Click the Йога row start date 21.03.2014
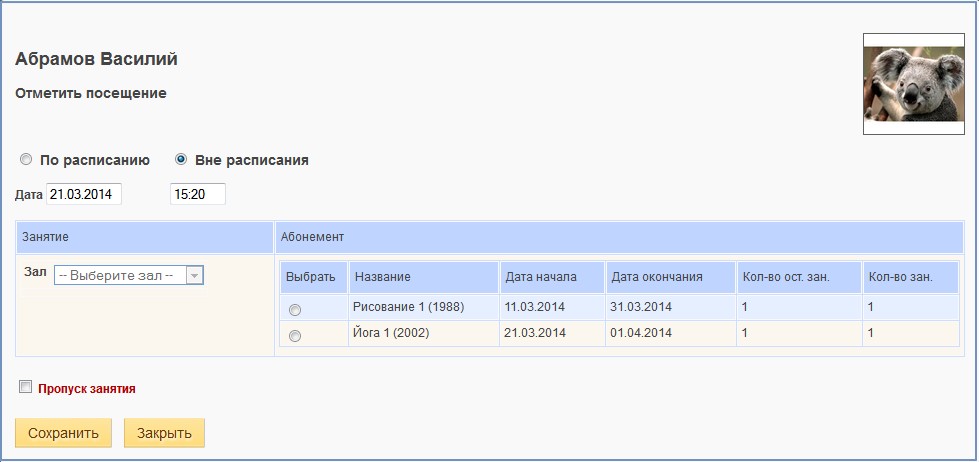Viewport: 979px width, 462px height. coord(552,333)
